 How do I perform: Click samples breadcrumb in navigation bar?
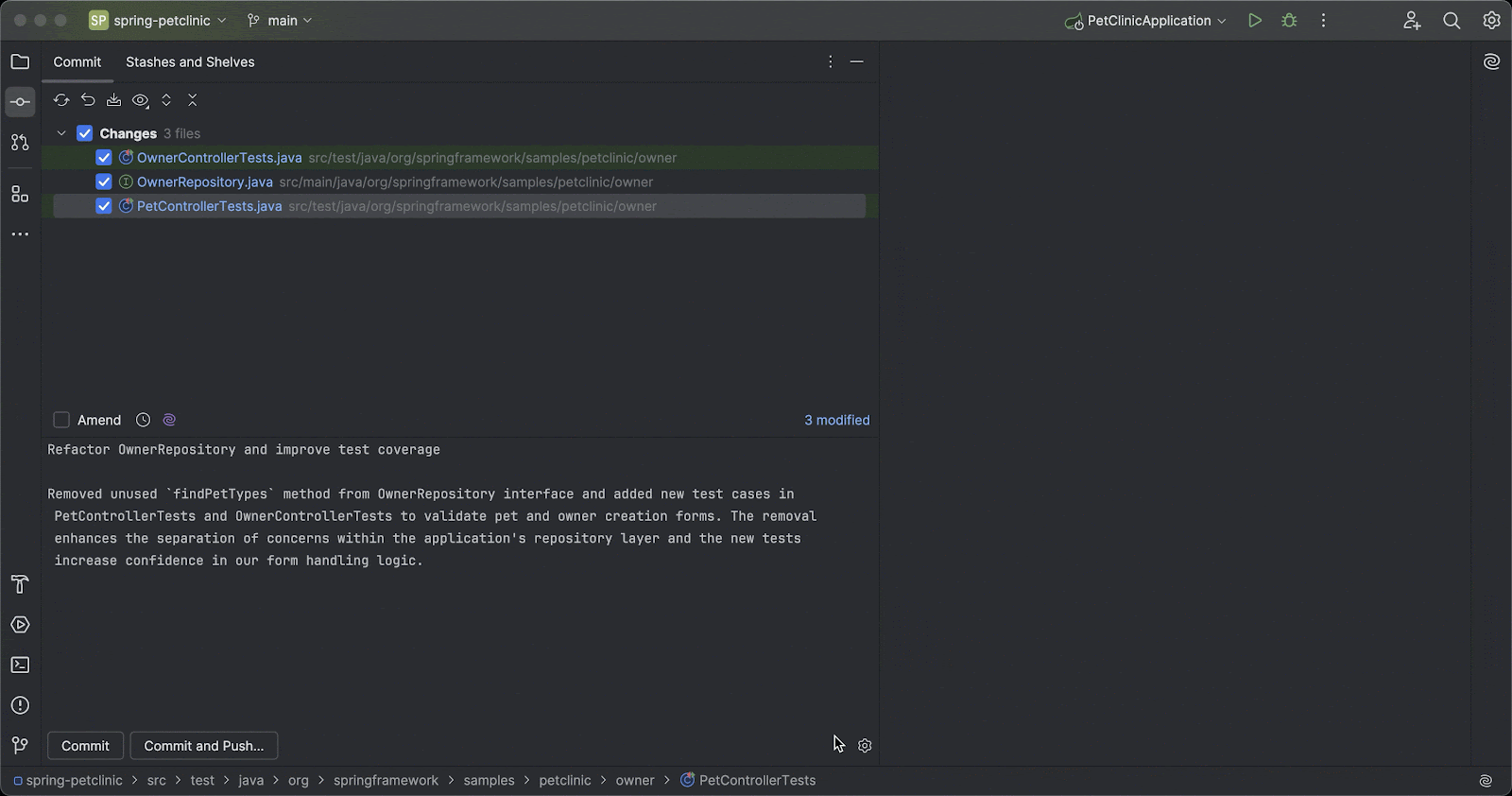490,781
